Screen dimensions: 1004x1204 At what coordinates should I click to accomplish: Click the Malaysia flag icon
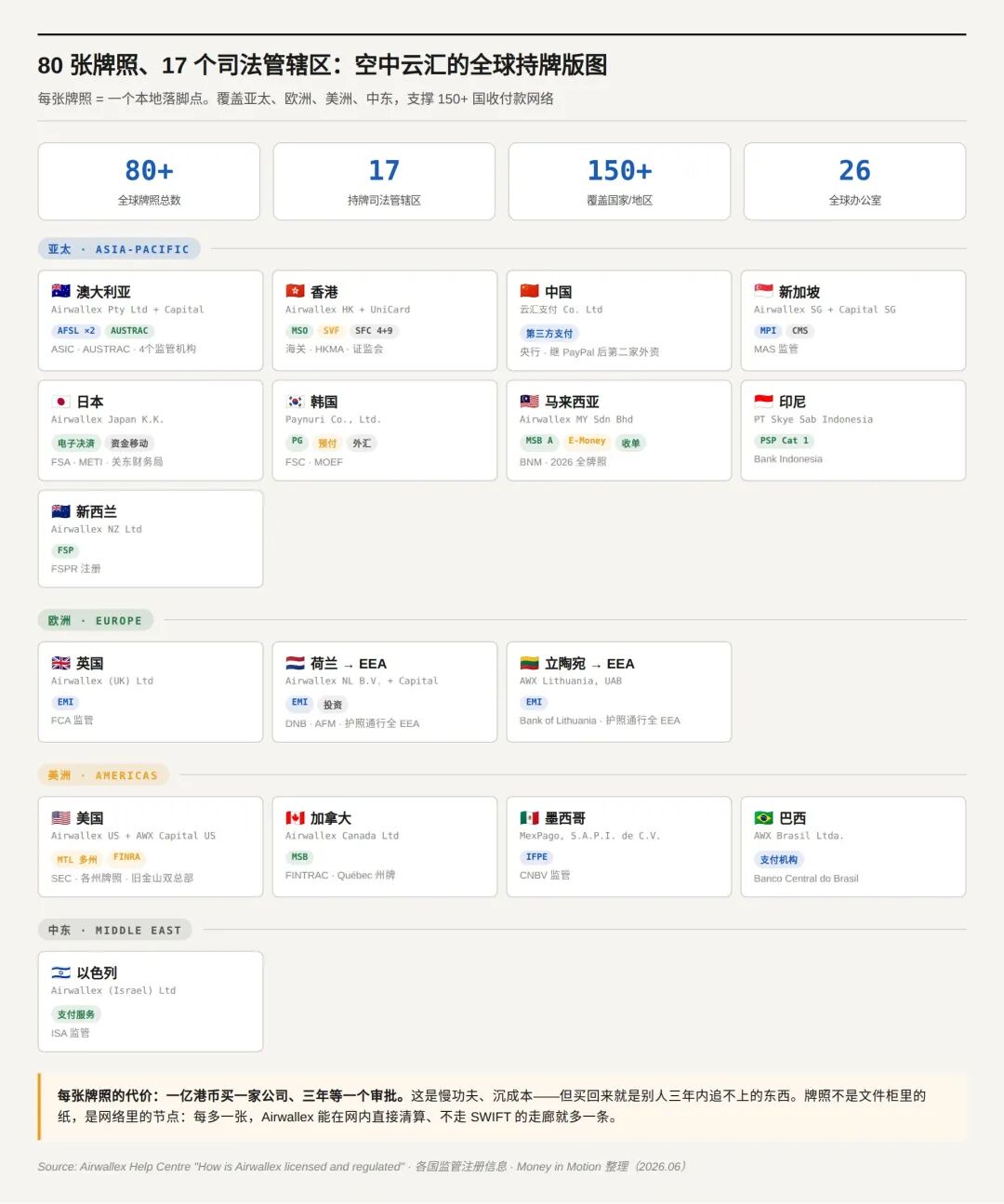tap(529, 401)
